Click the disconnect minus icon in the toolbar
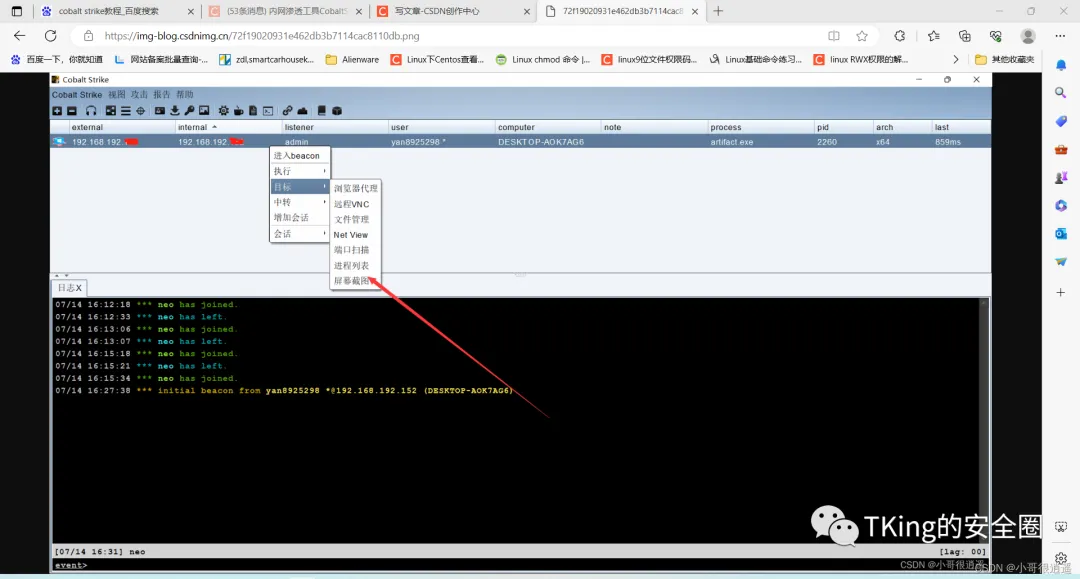The image size is (1080, 579). pos(72,111)
